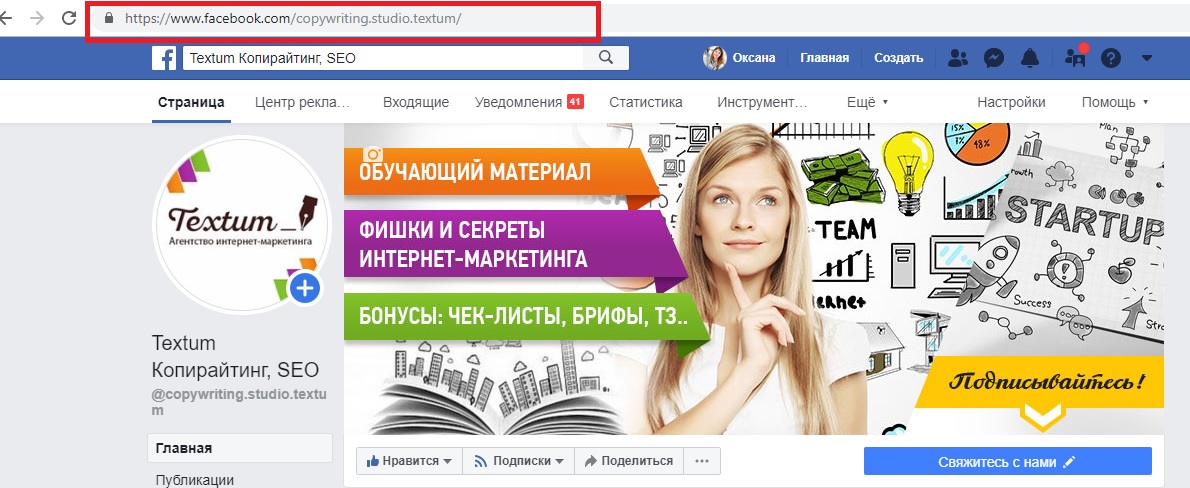Click Главная in the top bar
The height and width of the screenshot is (488, 1190).
pyautogui.click(x=824, y=58)
